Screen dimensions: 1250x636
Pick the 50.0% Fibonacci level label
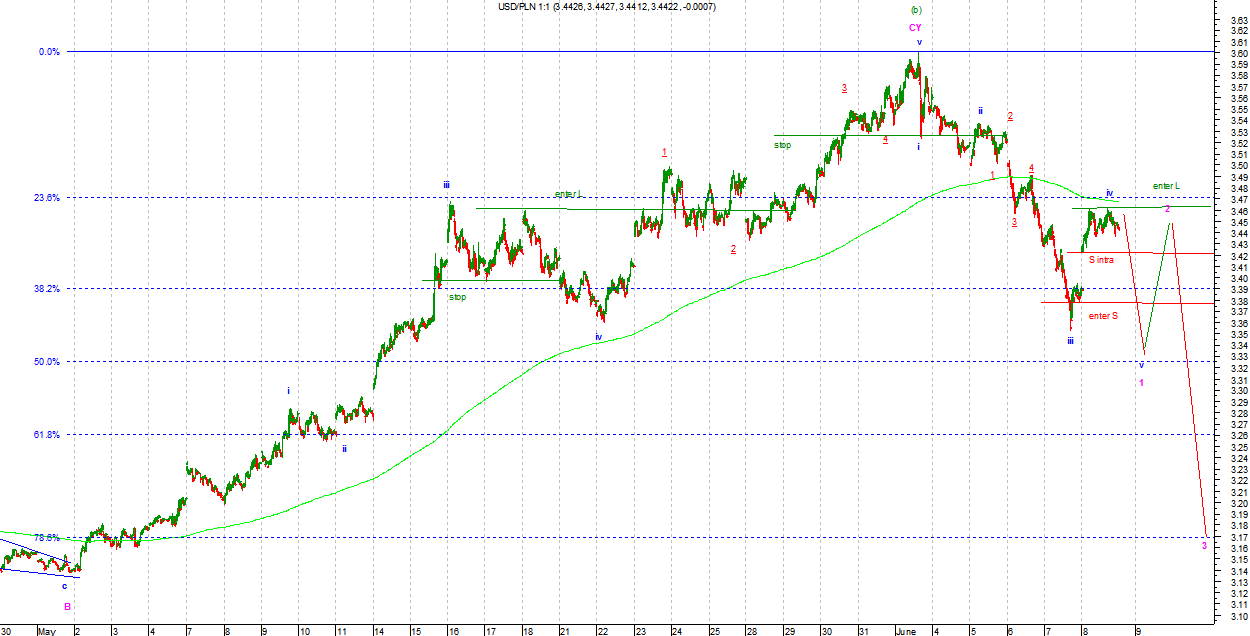coord(48,362)
